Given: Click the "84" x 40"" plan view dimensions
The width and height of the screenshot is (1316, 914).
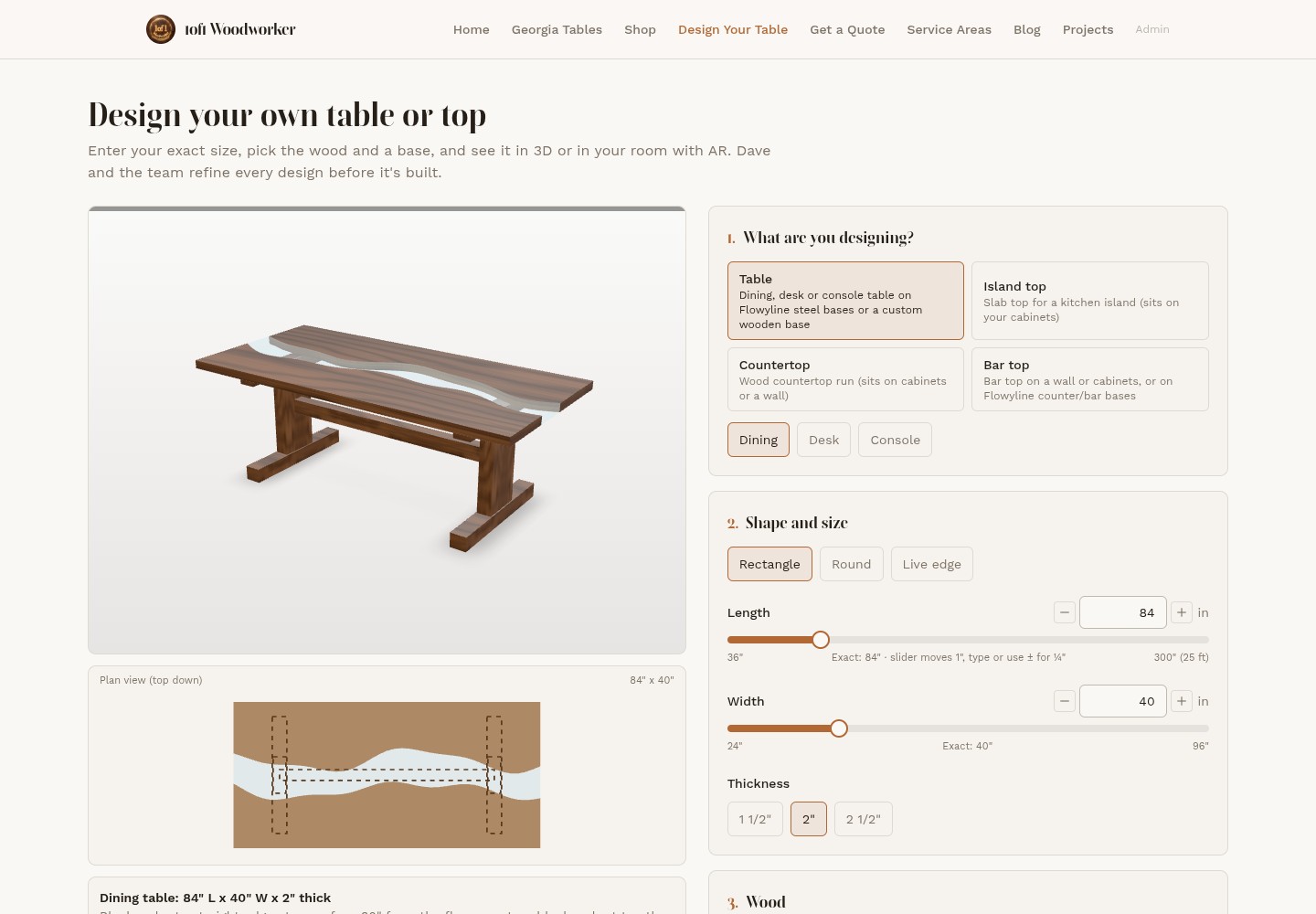Looking at the screenshot, I should coord(652,680).
